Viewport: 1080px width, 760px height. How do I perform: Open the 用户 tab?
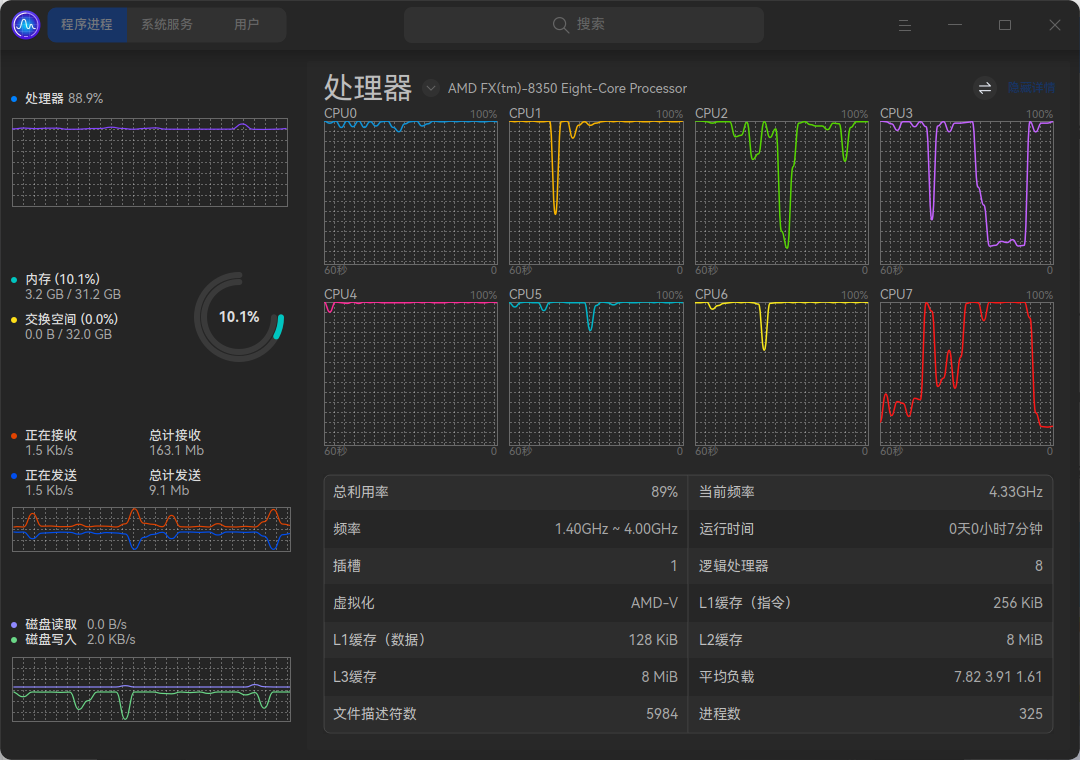click(246, 25)
